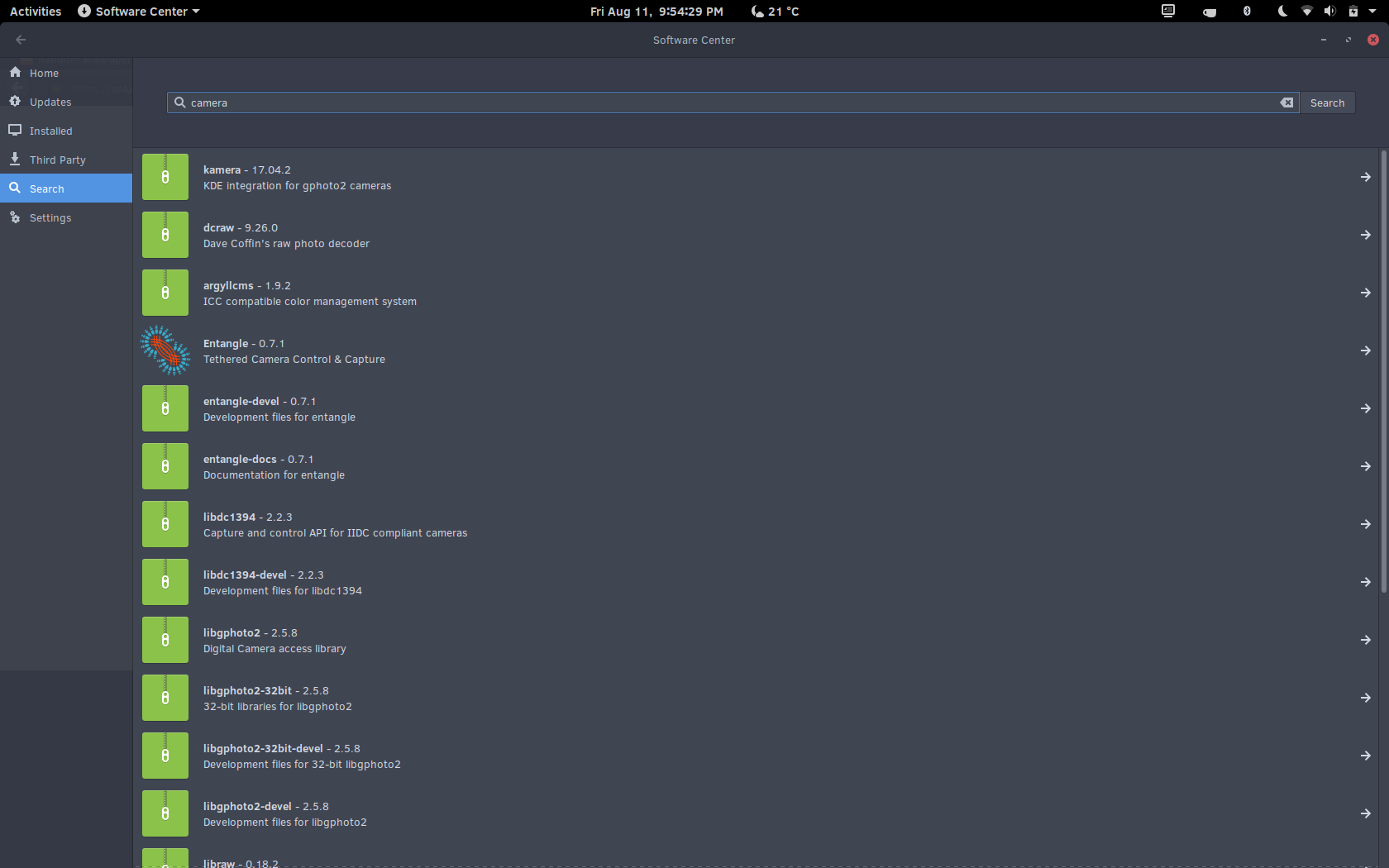This screenshot has height=868, width=1389.
Task: Click the entangle-devel package icon
Action: coord(165,408)
